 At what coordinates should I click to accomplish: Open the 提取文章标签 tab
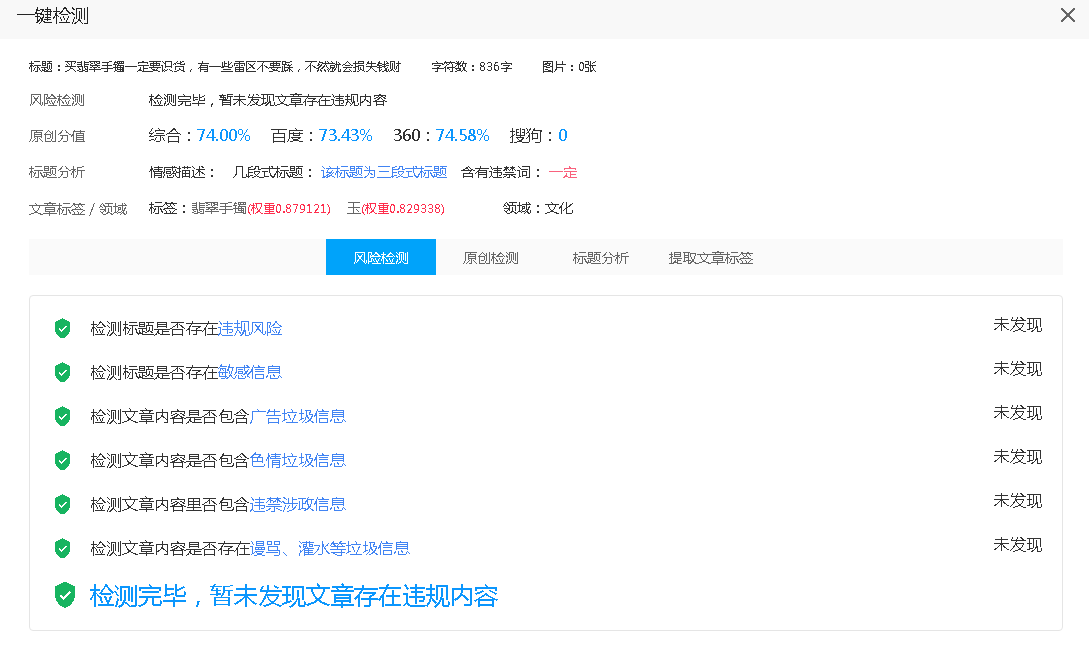[x=710, y=257]
